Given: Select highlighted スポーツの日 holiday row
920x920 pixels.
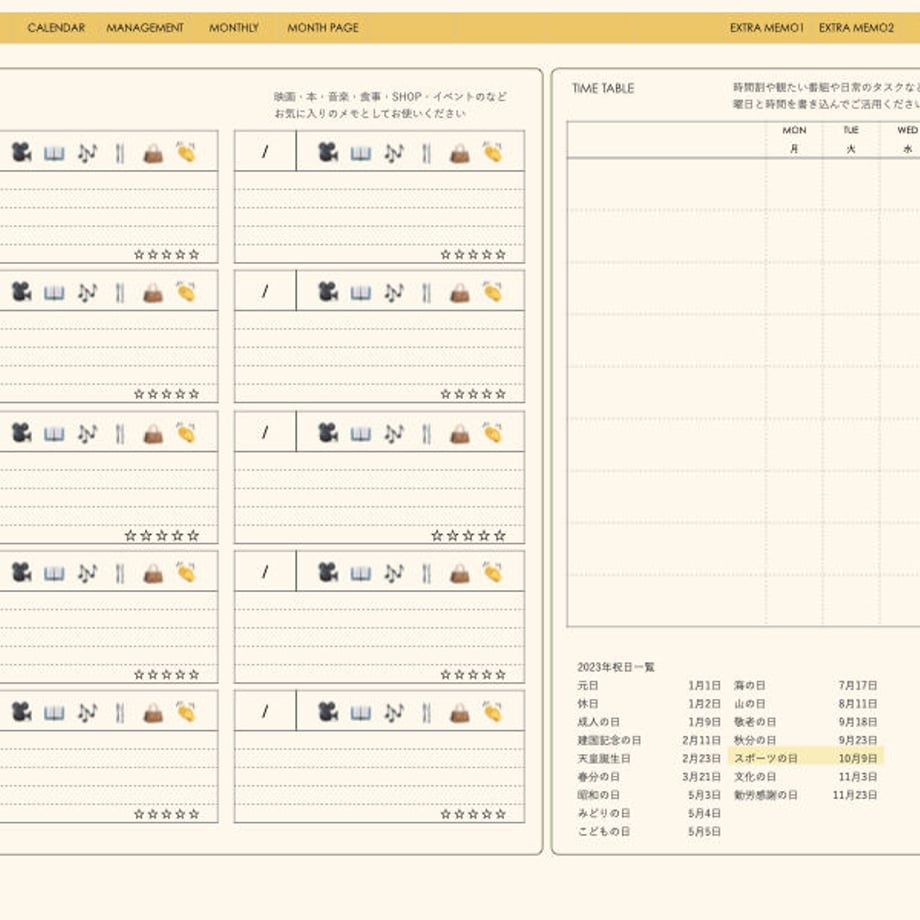Looking at the screenshot, I should click(x=806, y=757).
